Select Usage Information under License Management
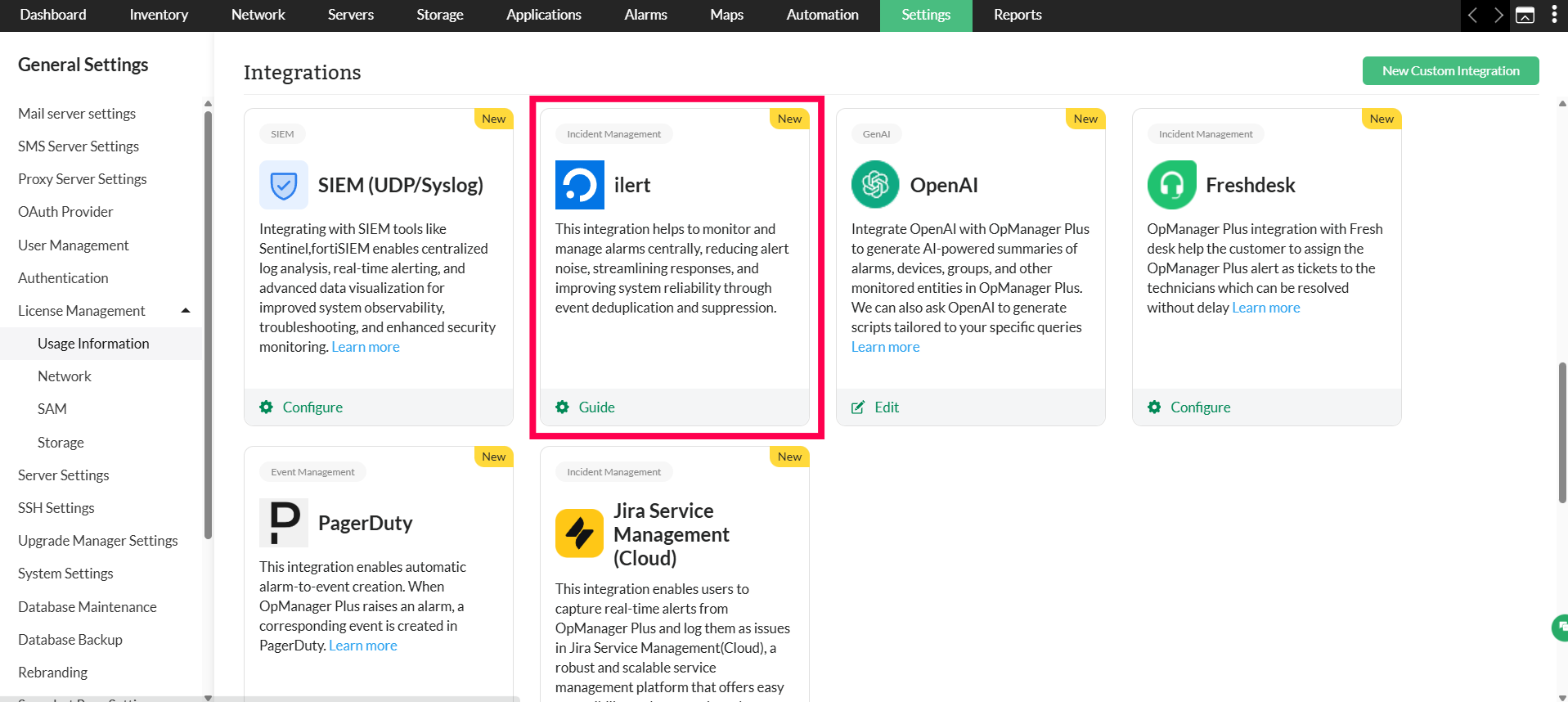This screenshot has height=702, width=1568. coord(93,344)
